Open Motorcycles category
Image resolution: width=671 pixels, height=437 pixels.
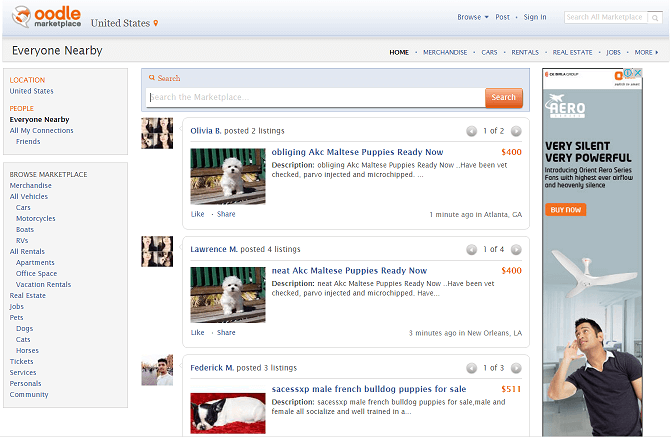(x=36, y=218)
